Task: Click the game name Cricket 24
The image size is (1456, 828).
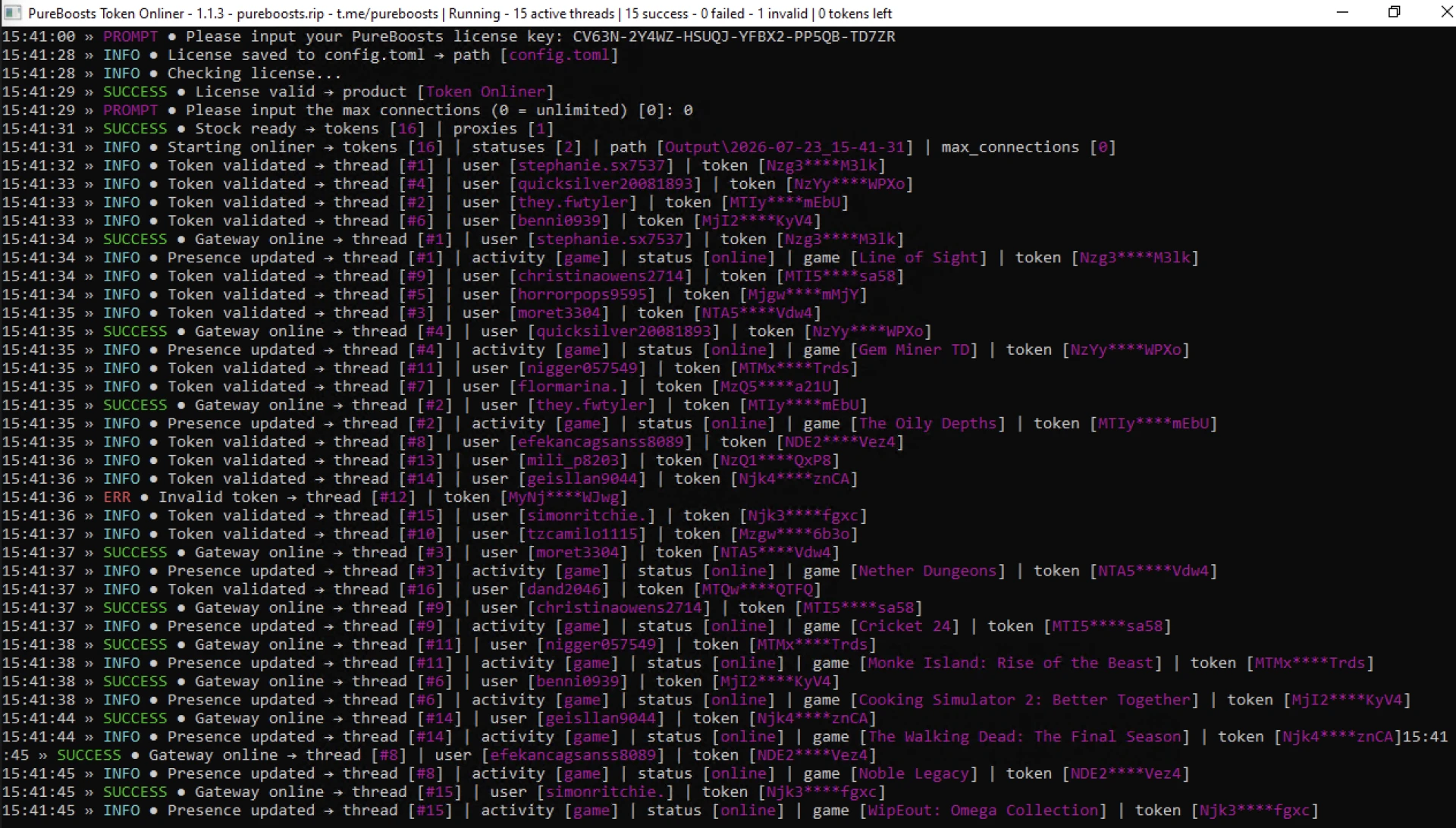Action: 905,626
